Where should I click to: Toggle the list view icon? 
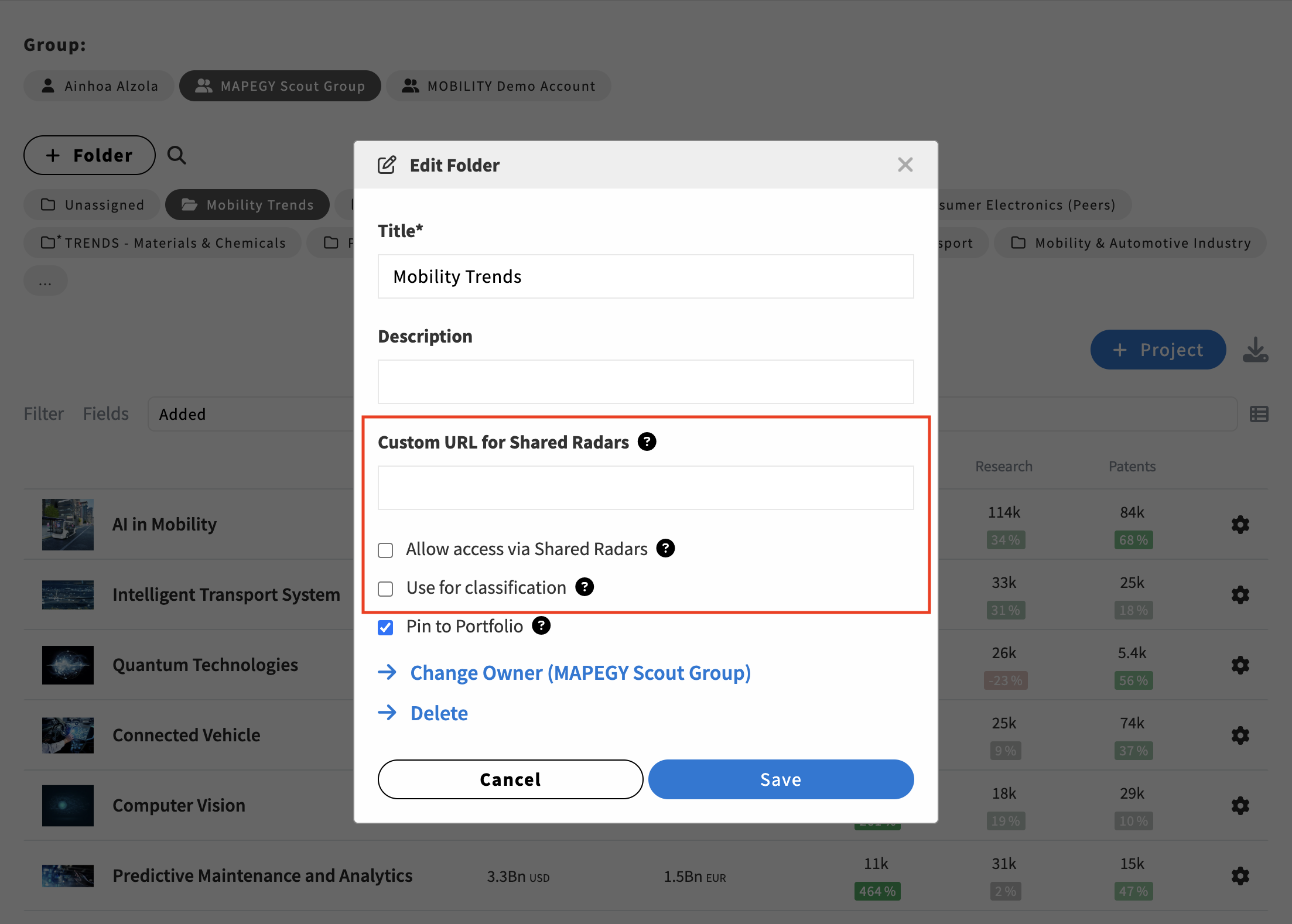(x=1259, y=414)
